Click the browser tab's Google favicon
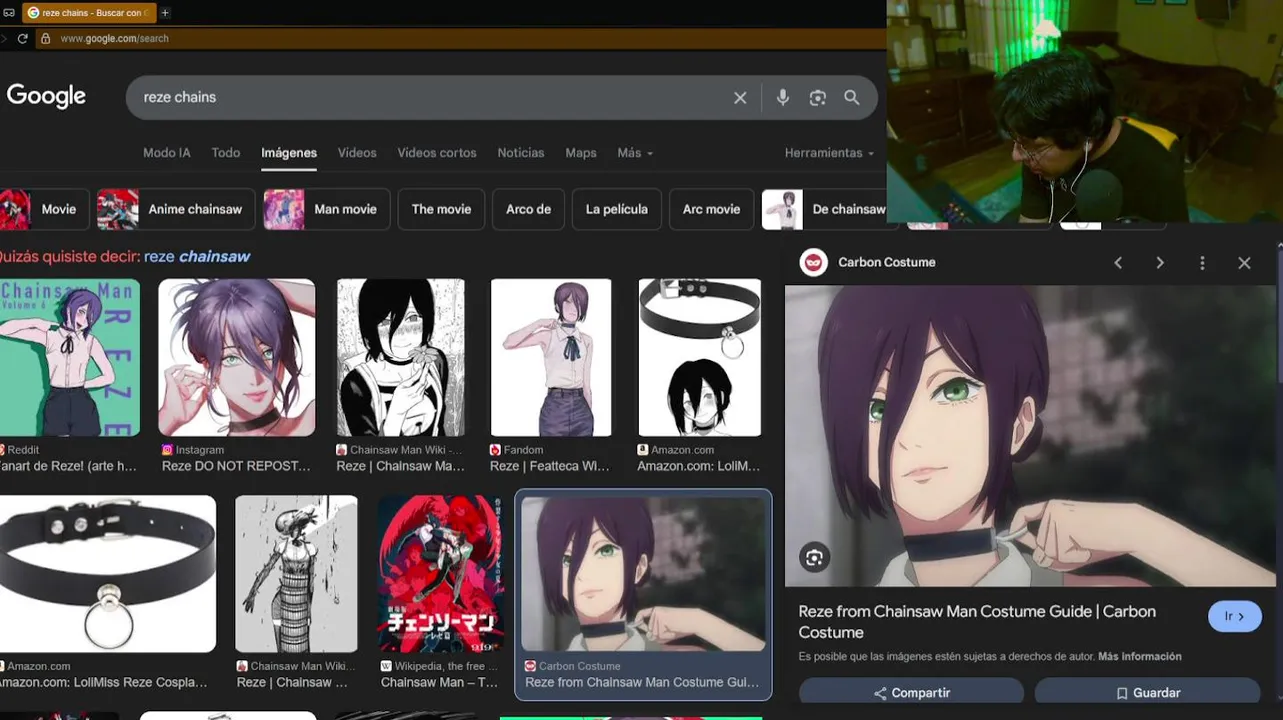The width and height of the screenshot is (1283, 720). coord(33,13)
